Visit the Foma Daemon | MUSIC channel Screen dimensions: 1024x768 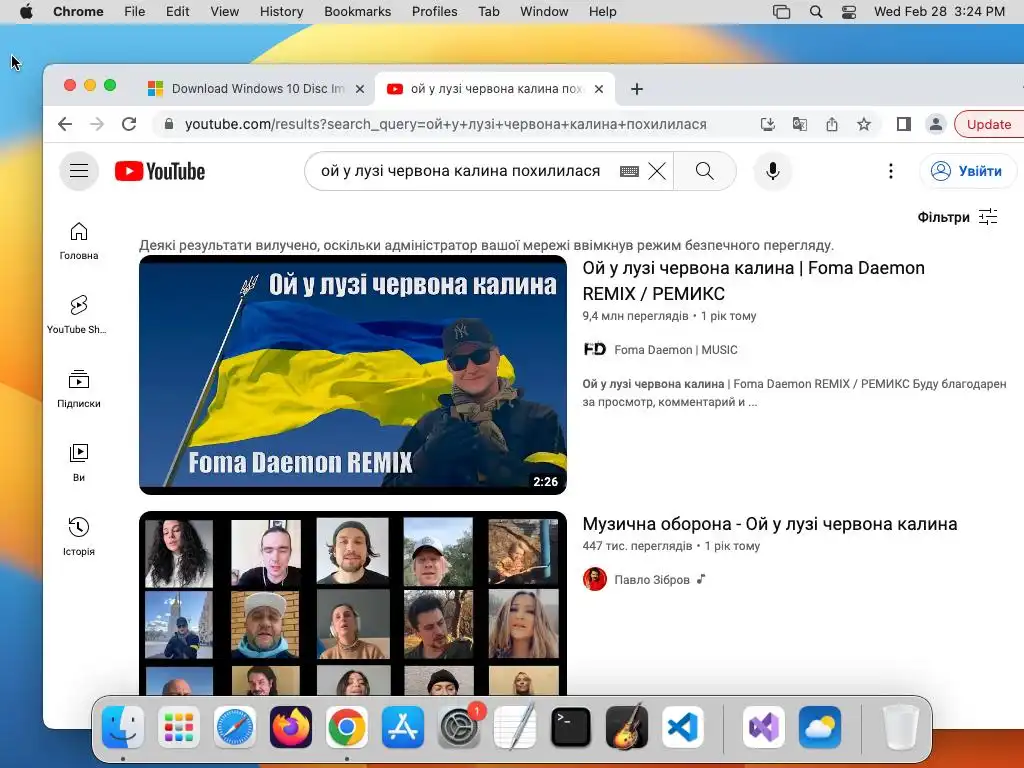(x=675, y=350)
